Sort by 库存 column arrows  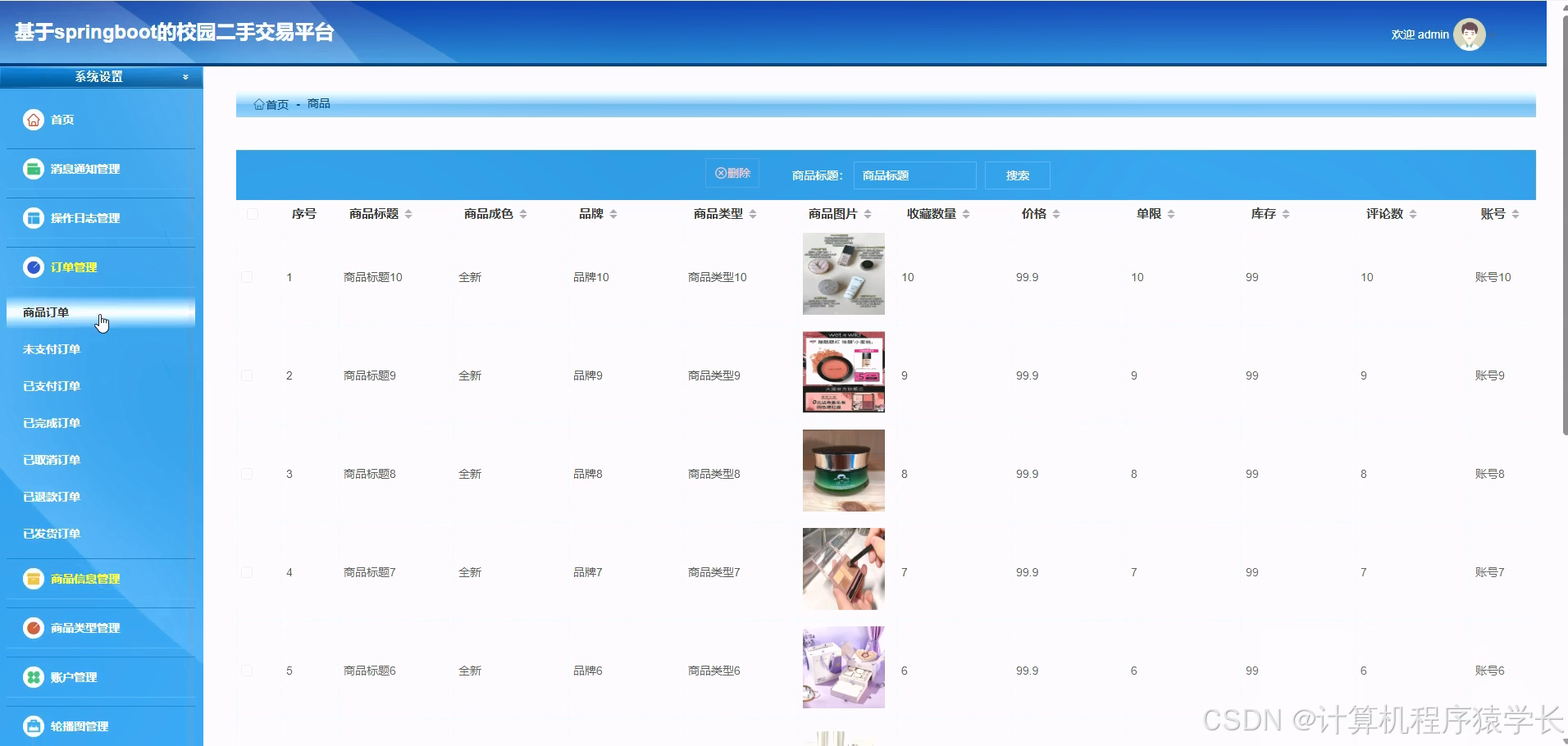point(1286,214)
